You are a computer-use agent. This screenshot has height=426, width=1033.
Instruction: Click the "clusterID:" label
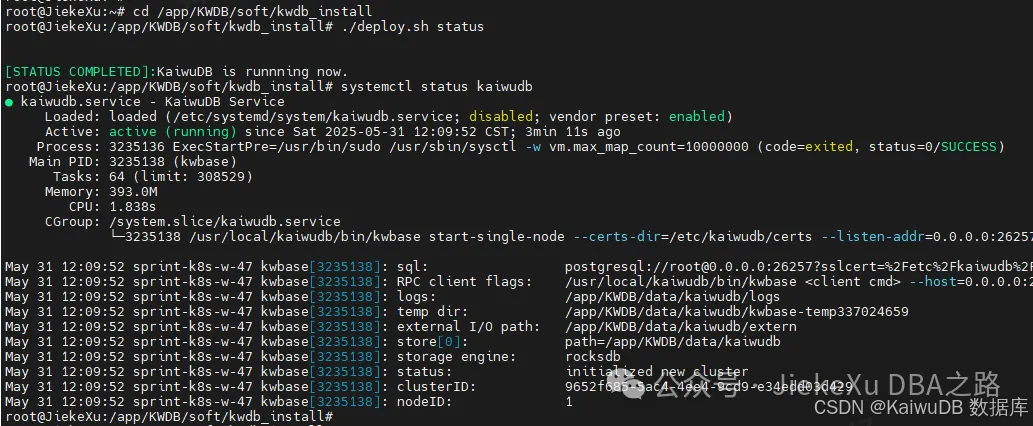[437, 386]
